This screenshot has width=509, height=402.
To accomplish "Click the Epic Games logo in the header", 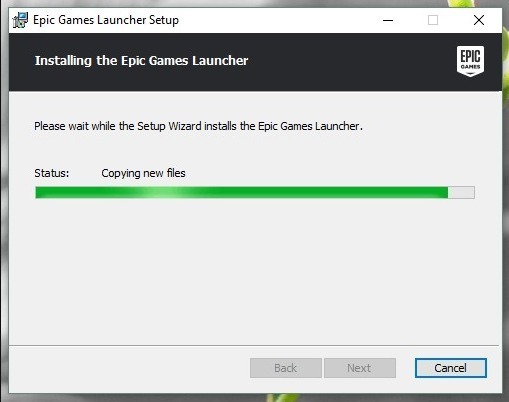I will (470, 61).
